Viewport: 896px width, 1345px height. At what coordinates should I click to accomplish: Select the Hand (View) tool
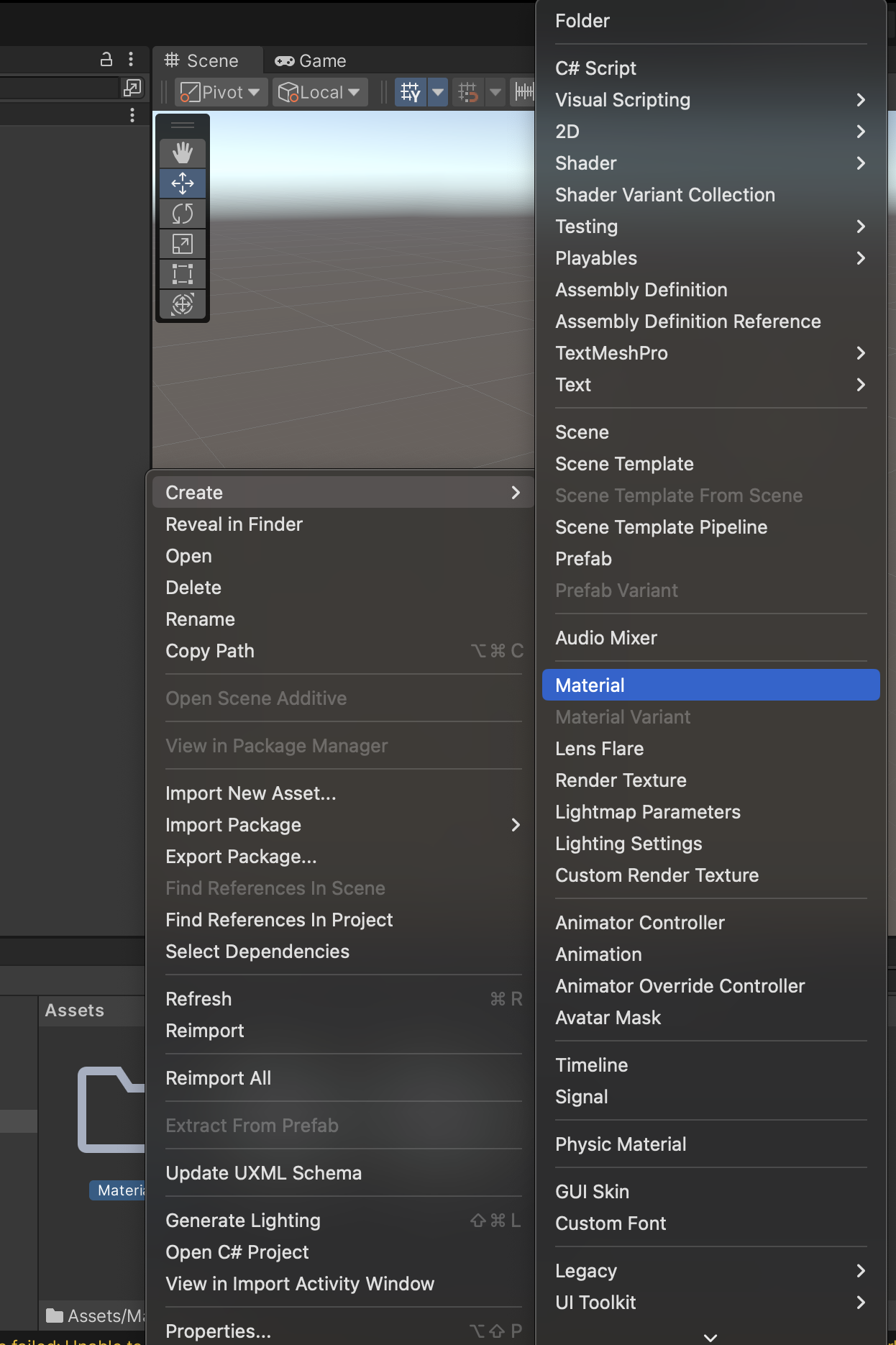[183, 153]
